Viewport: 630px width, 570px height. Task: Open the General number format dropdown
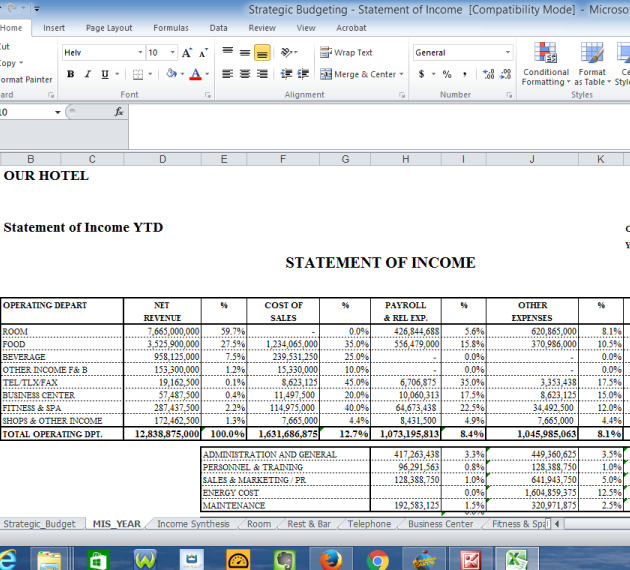508,53
